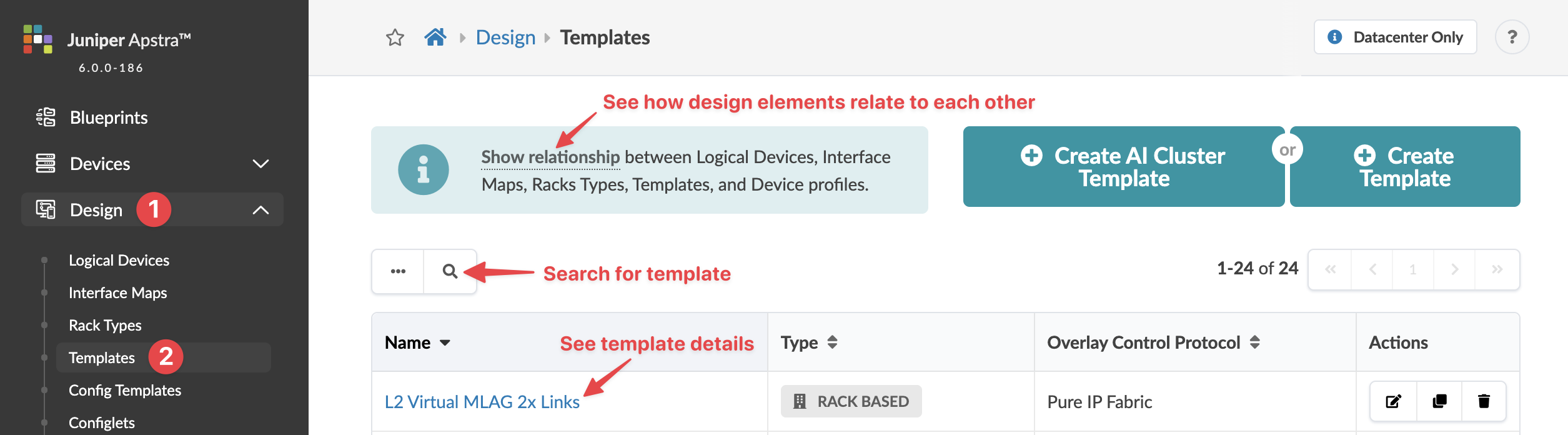Collapse the Design sidebar section
The width and height of the screenshot is (1568, 435).
click(x=261, y=210)
